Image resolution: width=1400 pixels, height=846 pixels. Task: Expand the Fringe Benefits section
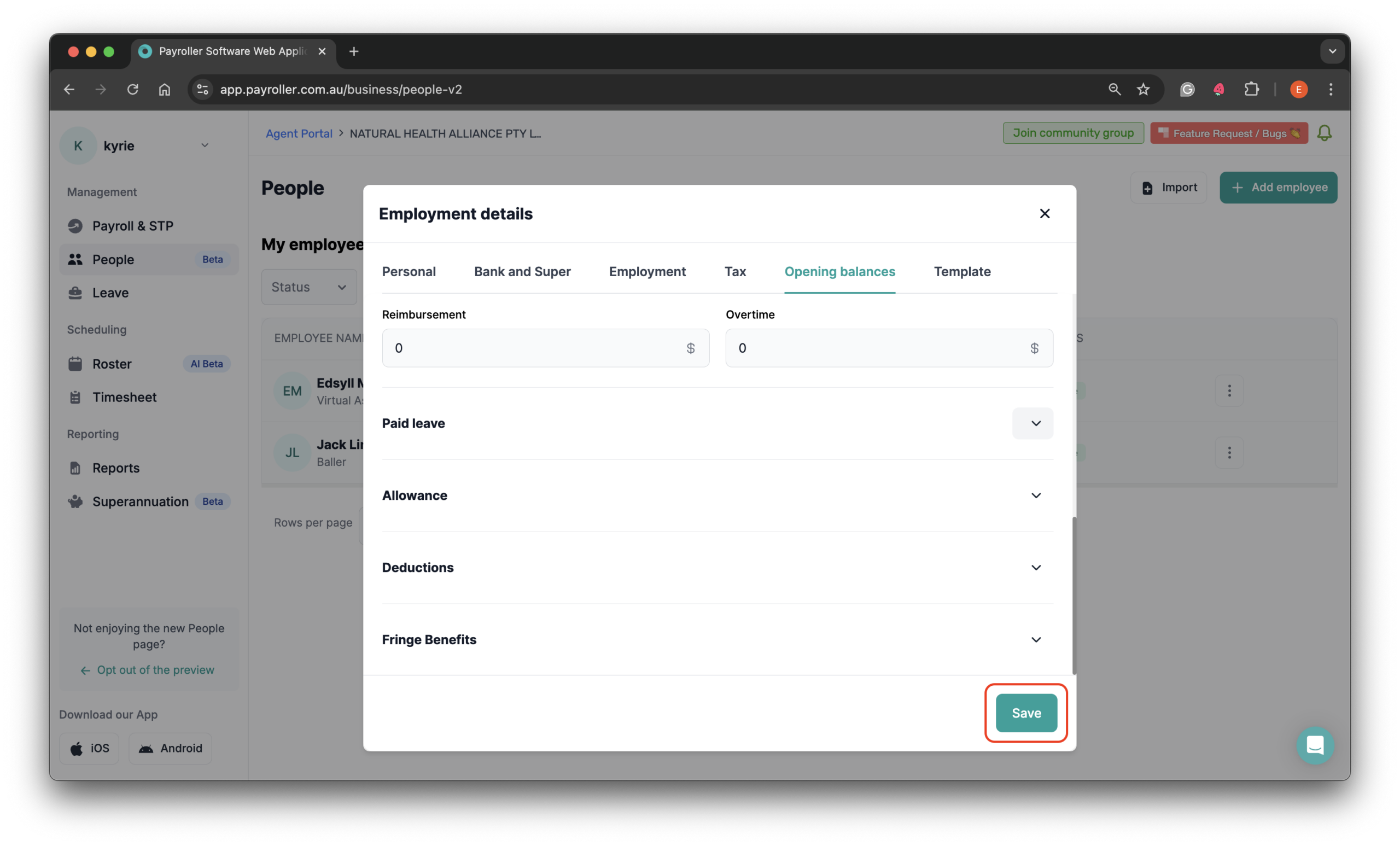[1035, 639]
